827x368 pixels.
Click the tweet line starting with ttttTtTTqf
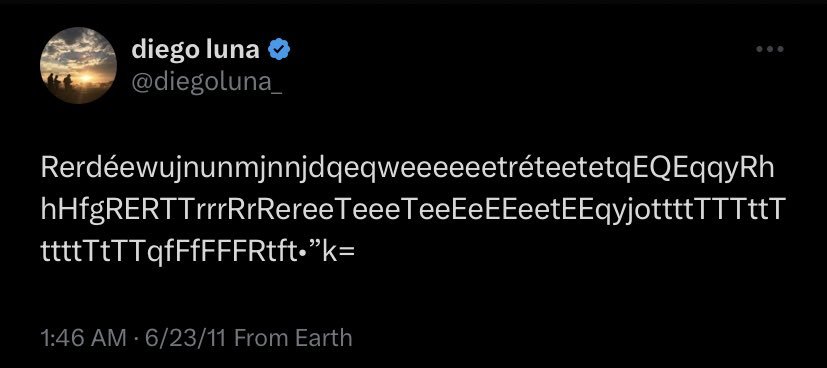198,253
